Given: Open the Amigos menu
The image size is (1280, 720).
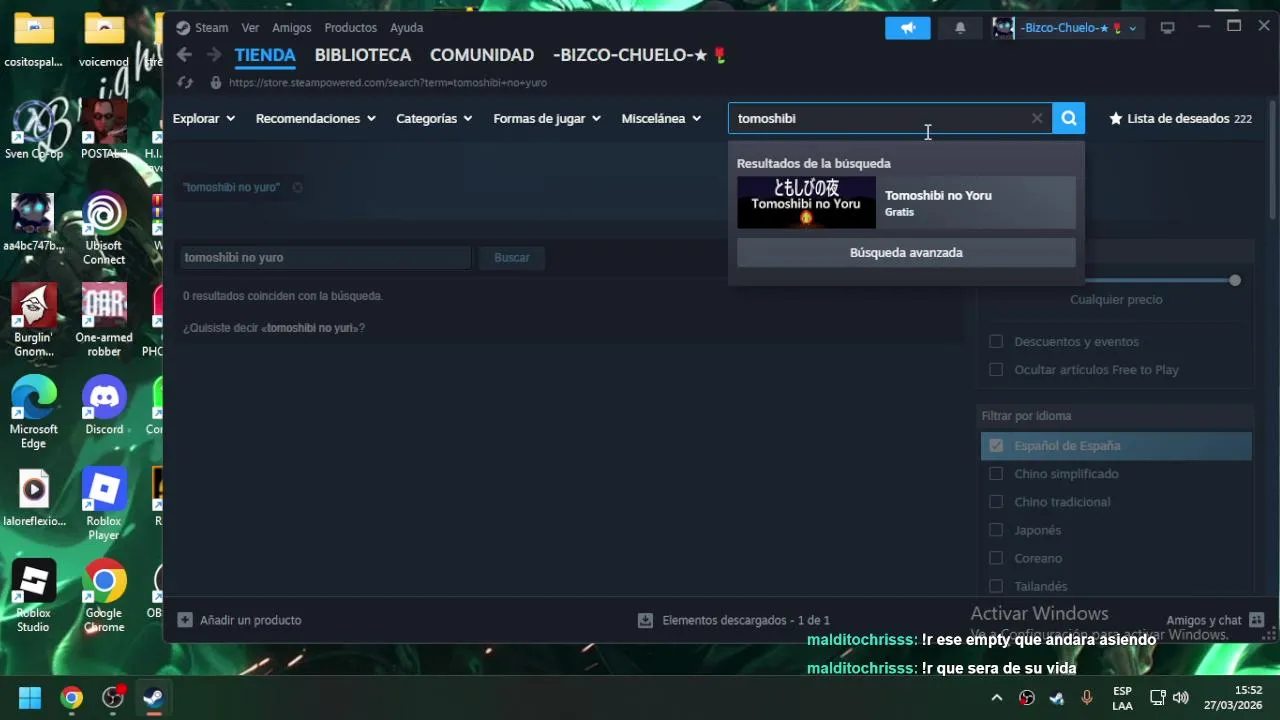Looking at the screenshot, I should coord(292,28).
